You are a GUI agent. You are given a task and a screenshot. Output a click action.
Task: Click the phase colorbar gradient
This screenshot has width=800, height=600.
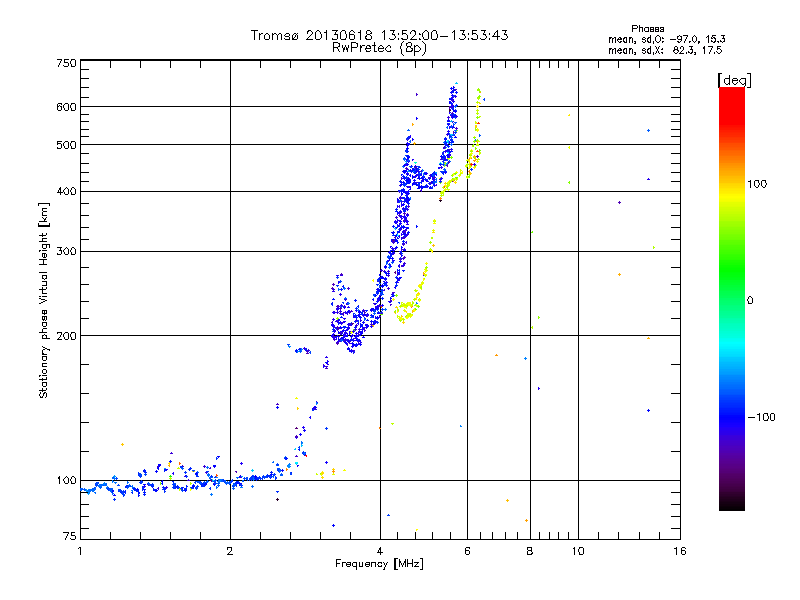pyautogui.click(x=732, y=298)
